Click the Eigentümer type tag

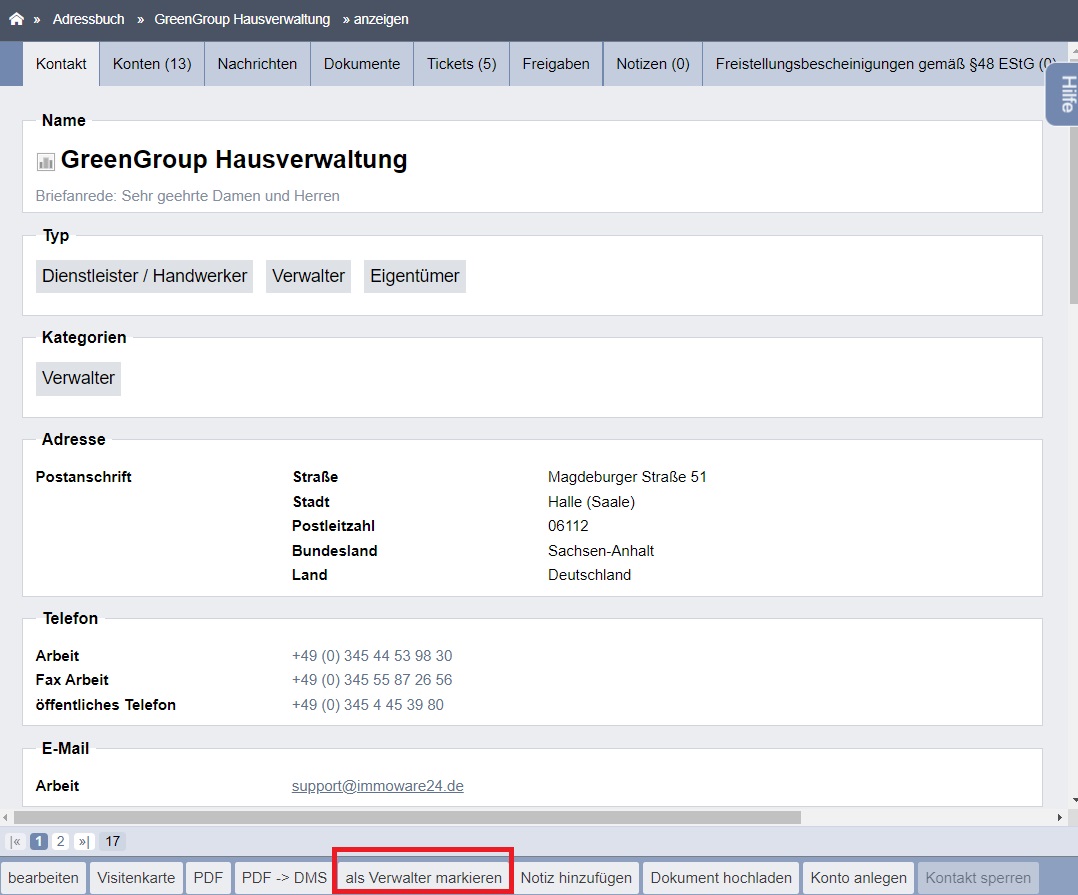[x=415, y=276]
